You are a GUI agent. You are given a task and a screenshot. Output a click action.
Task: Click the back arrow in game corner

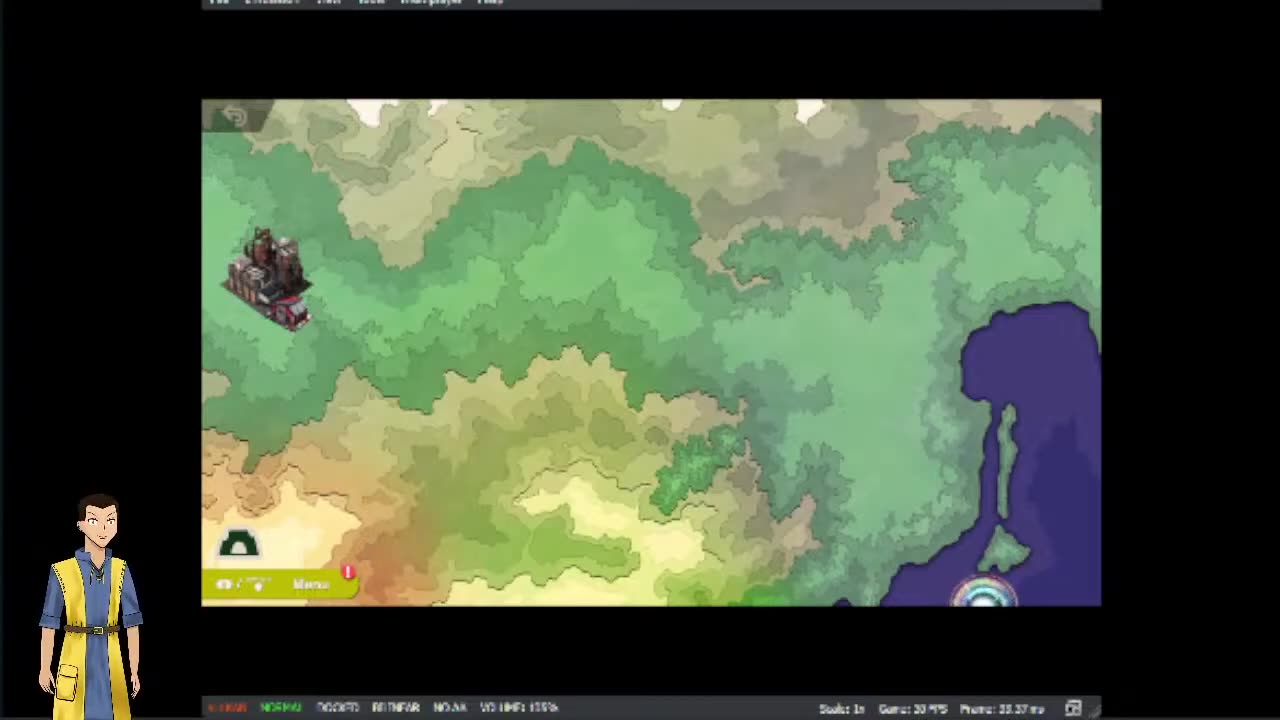(234, 117)
